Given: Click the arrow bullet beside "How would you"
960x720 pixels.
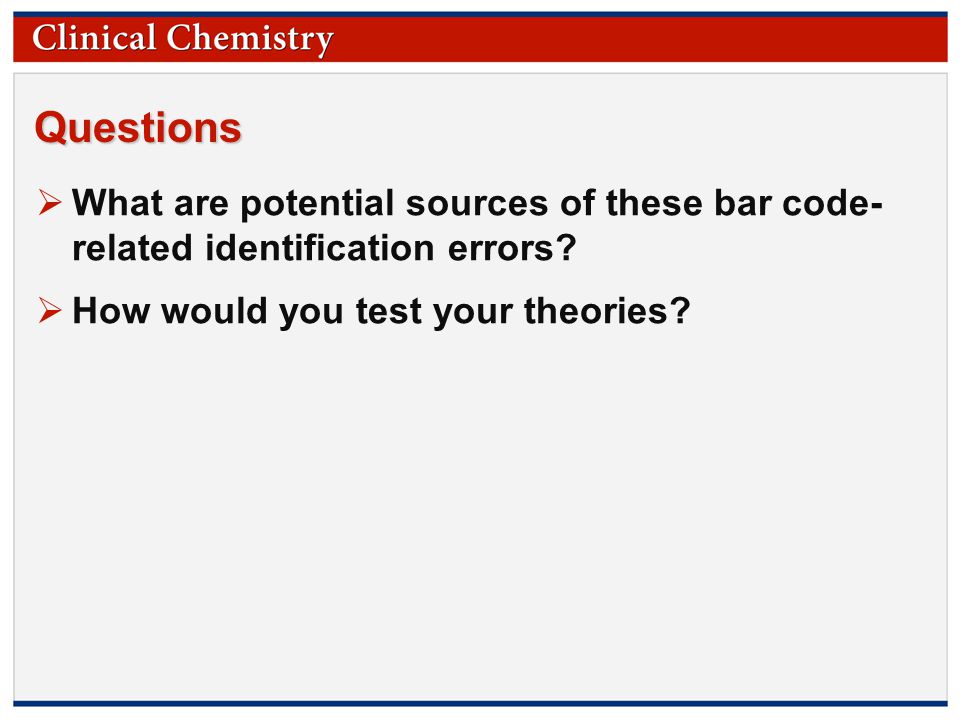Looking at the screenshot, I should coord(50,310).
